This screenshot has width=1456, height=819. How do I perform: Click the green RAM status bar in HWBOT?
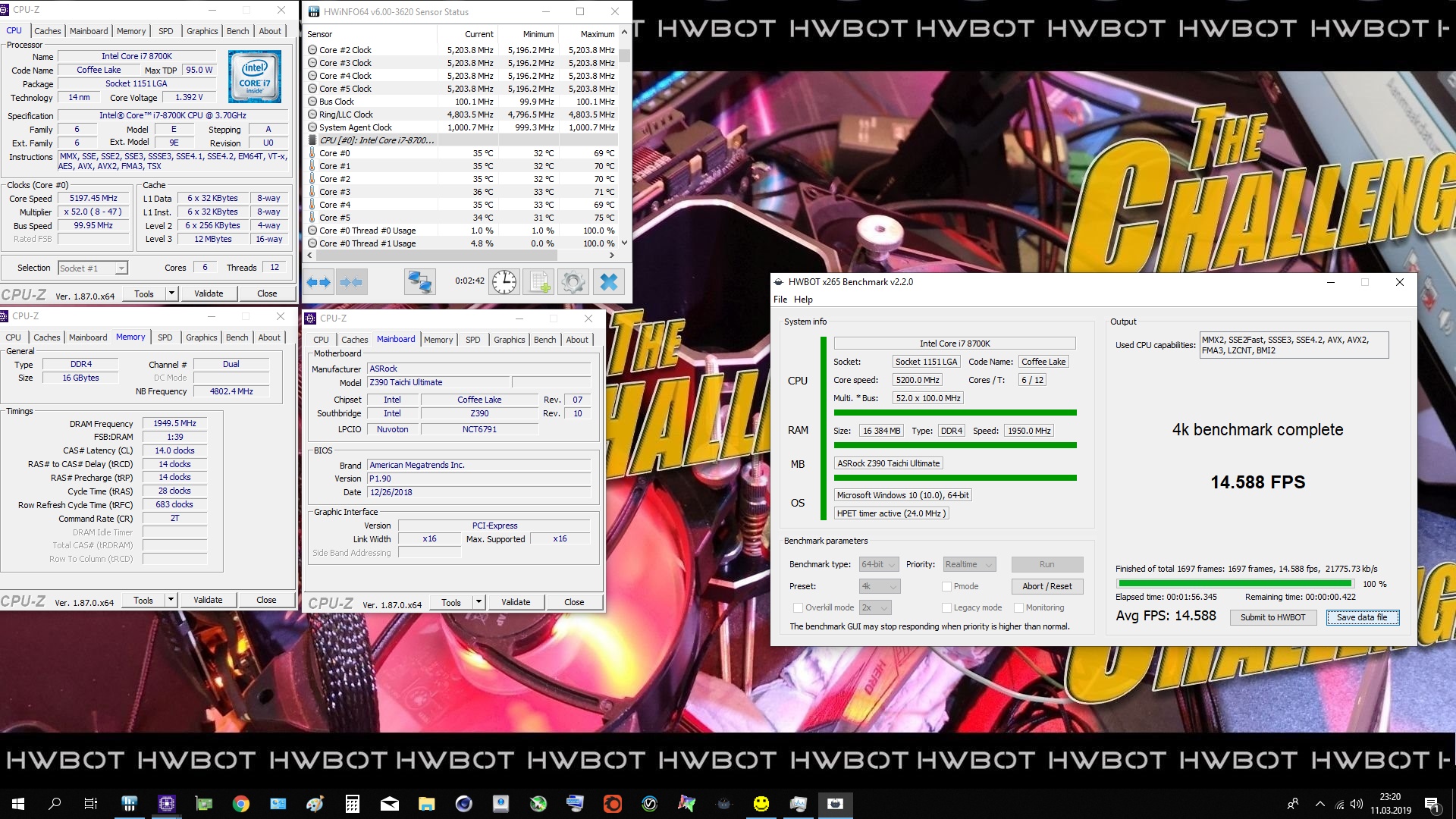[x=955, y=445]
